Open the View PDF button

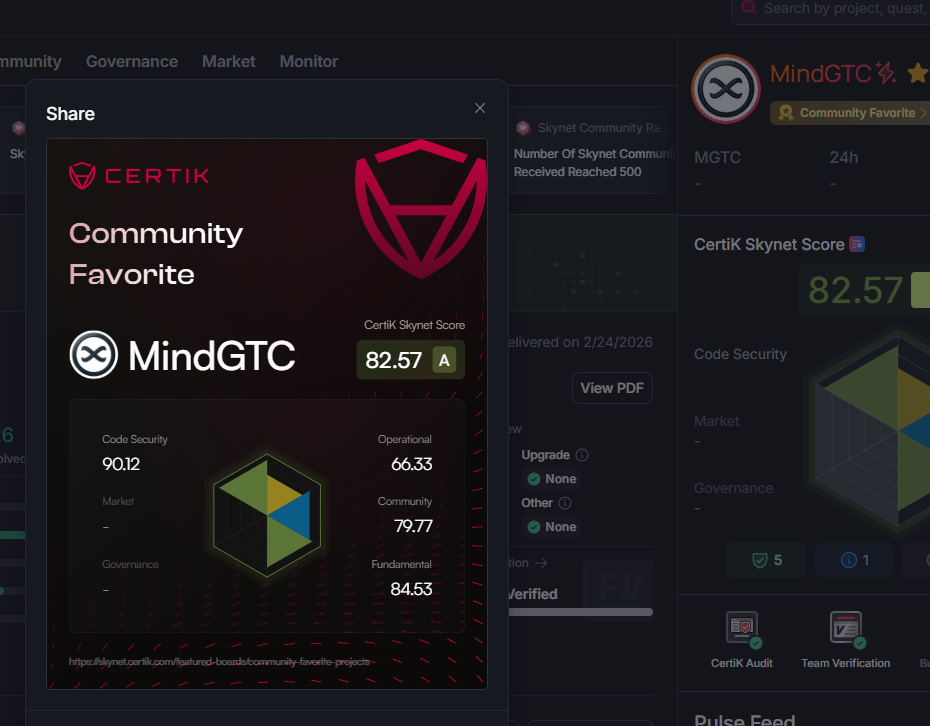click(612, 388)
